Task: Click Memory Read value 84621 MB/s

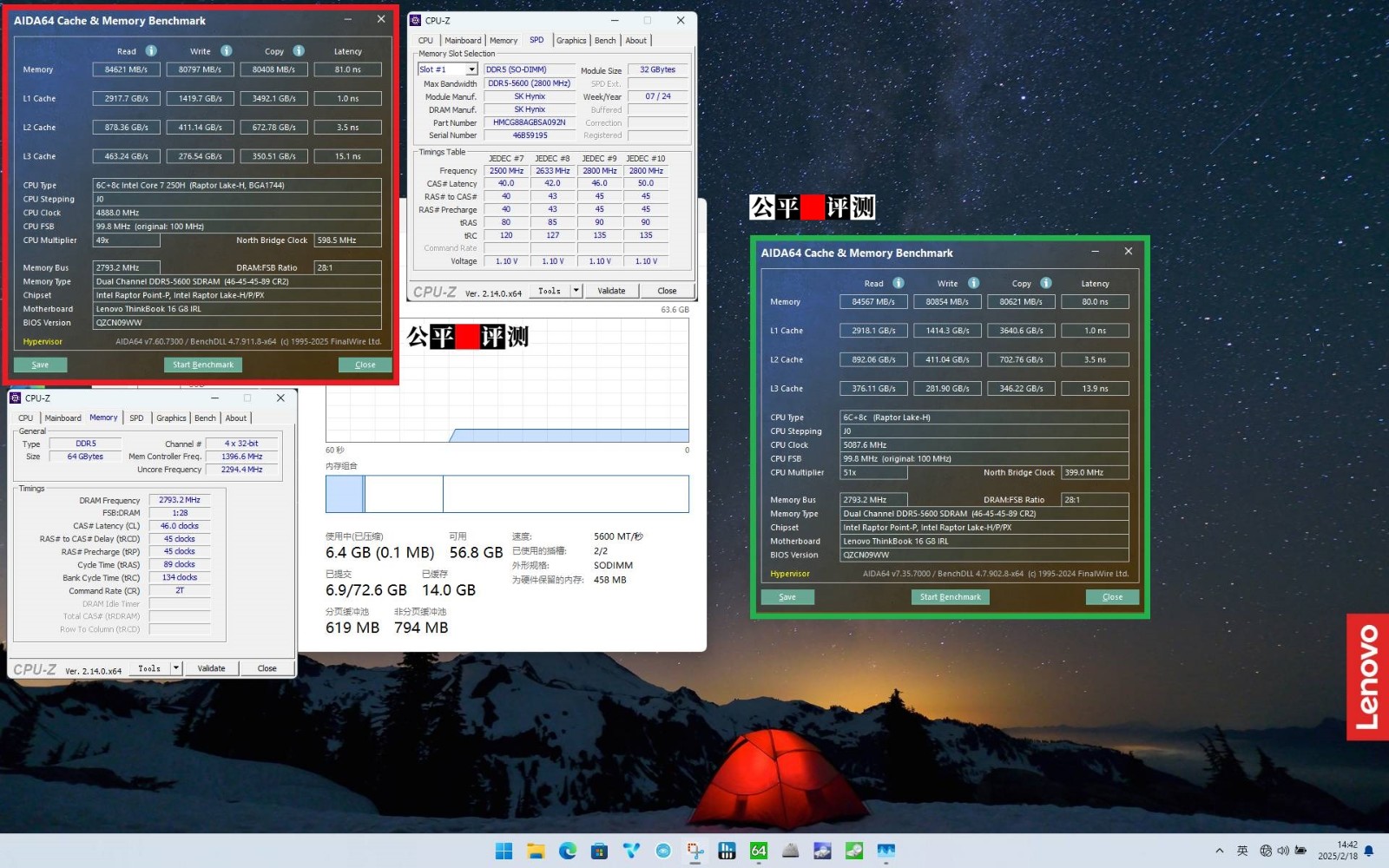Action: click(126, 69)
